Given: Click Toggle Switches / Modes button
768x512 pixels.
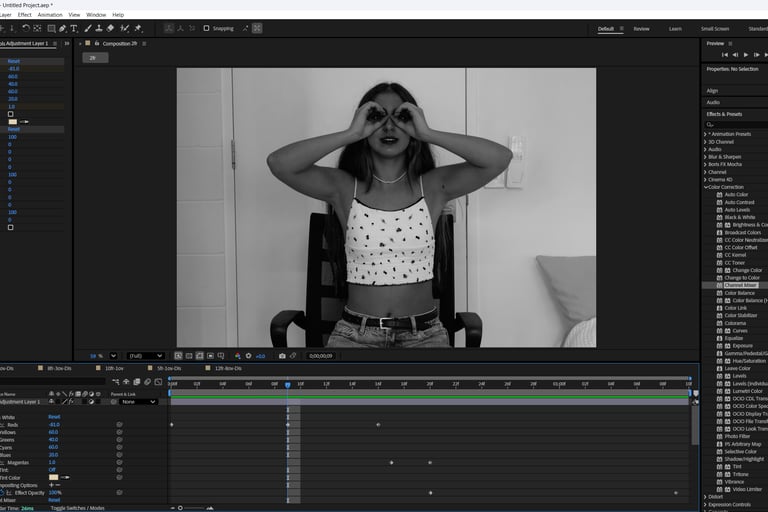Looking at the screenshot, I should pyautogui.click(x=77, y=508).
